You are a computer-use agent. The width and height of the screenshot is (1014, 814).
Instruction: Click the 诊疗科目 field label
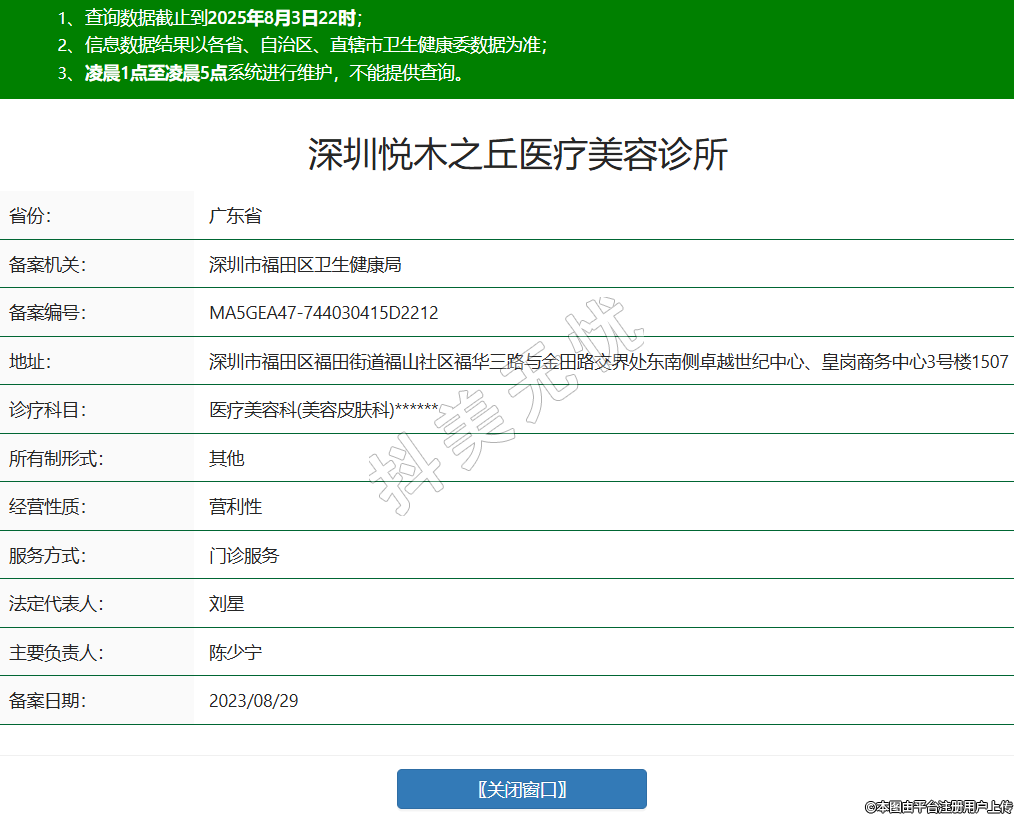(x=48, y=410)
